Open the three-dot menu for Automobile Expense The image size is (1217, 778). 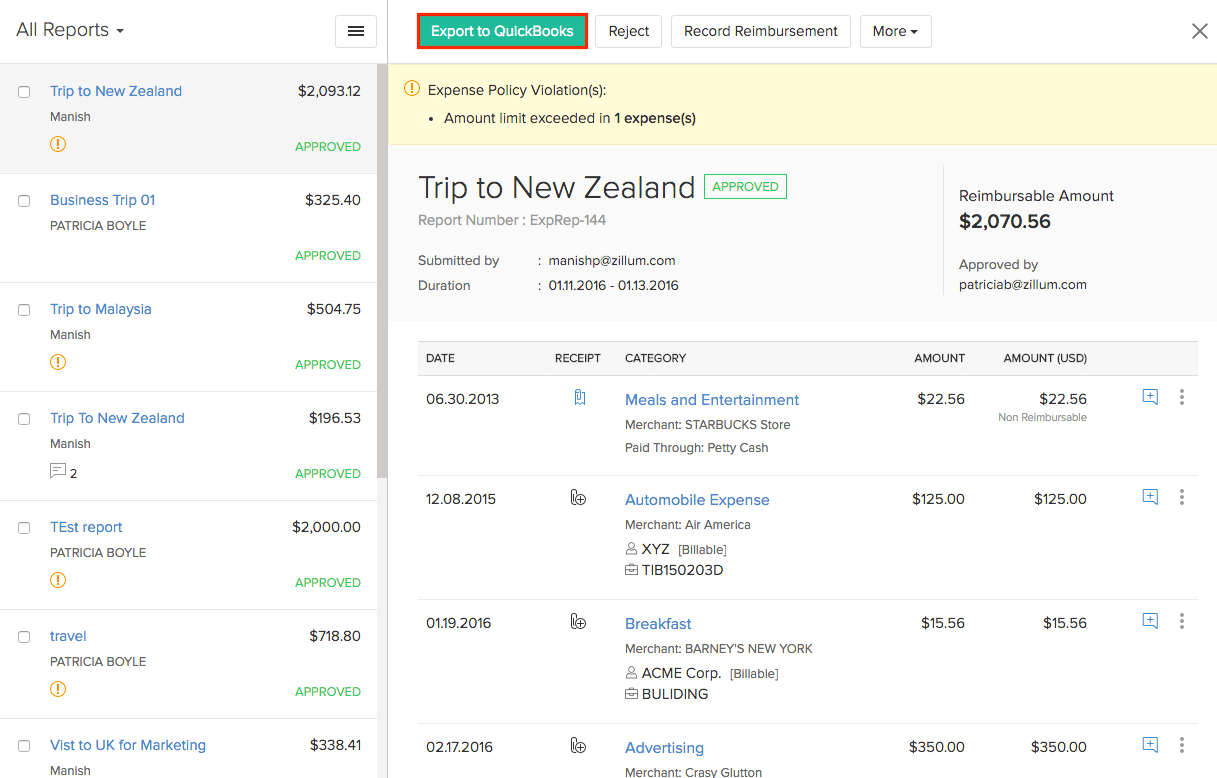tap(1182, 497)
